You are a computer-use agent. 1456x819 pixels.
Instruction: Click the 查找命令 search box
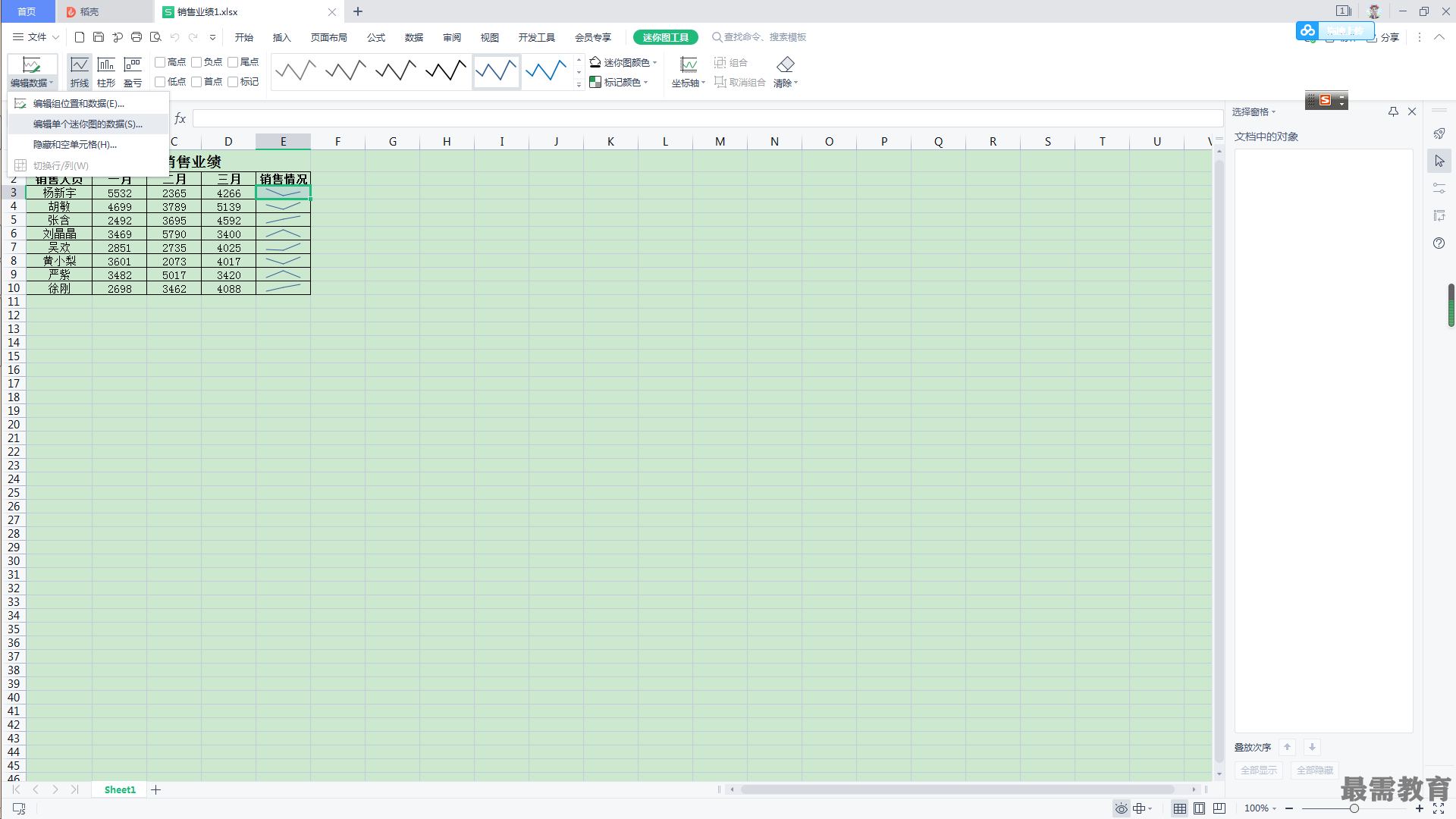[x=759, y=37]
